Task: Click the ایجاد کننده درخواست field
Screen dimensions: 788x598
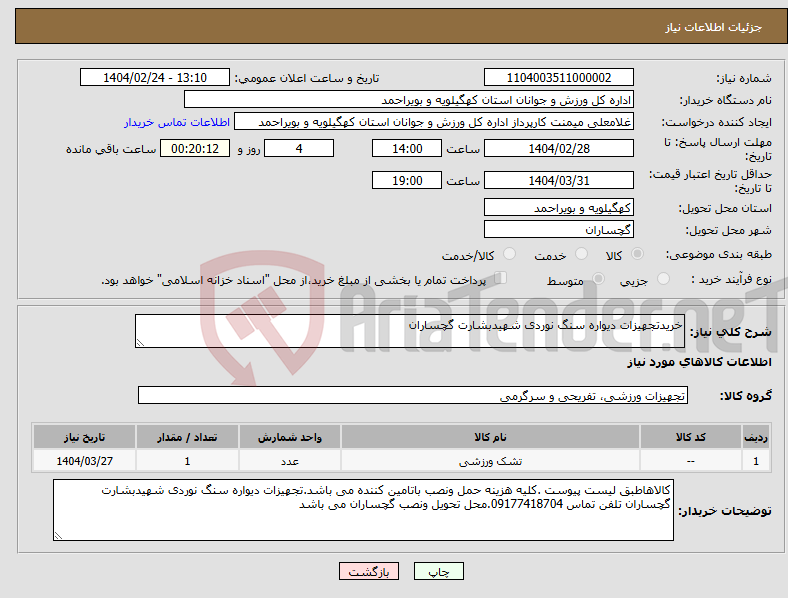Action: (434, 122)
